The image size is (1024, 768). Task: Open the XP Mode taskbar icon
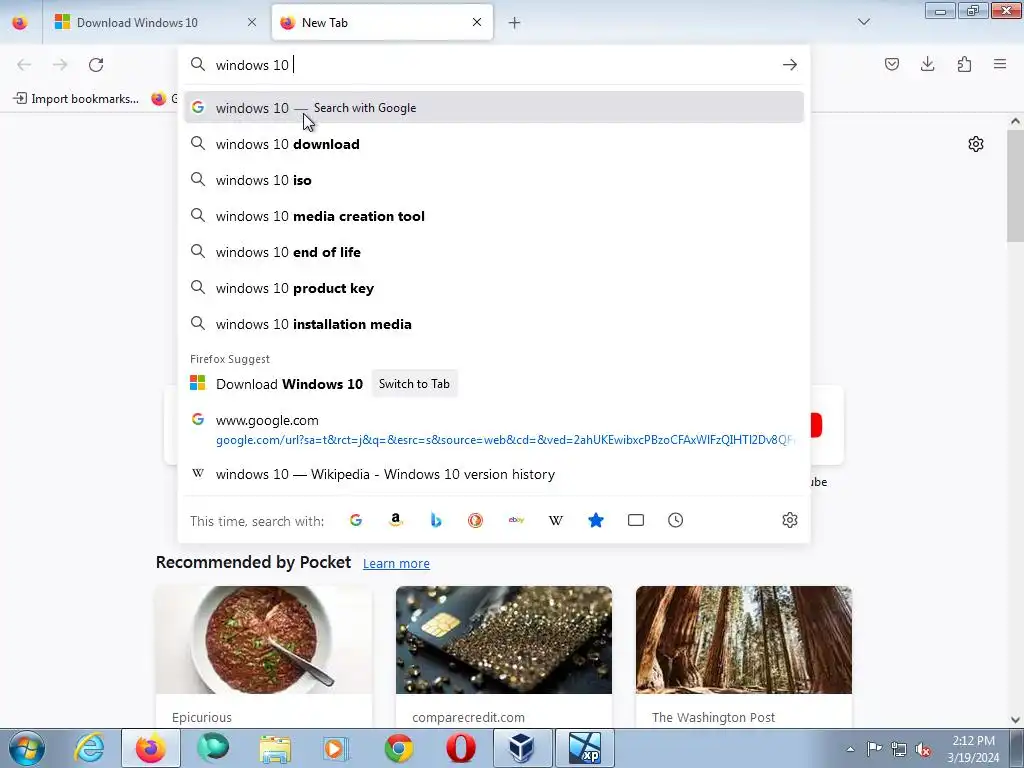pos(584,748)
